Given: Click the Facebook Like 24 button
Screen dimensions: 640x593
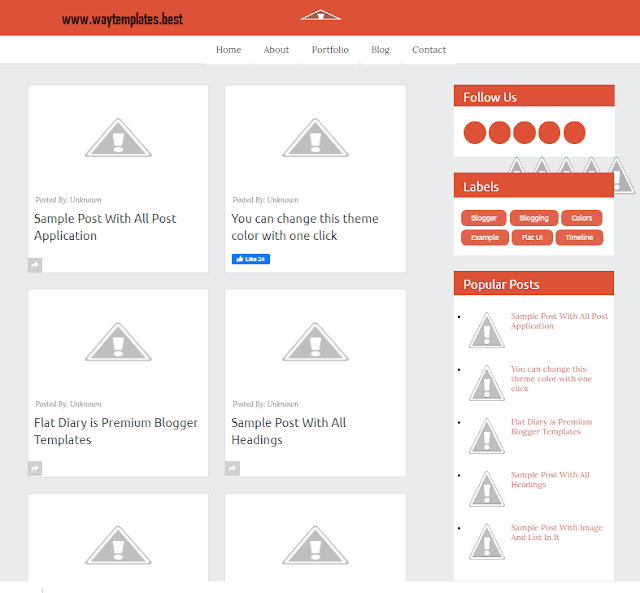Looking at the screenshot, I should pyautogui.click(x=251, y=259).
